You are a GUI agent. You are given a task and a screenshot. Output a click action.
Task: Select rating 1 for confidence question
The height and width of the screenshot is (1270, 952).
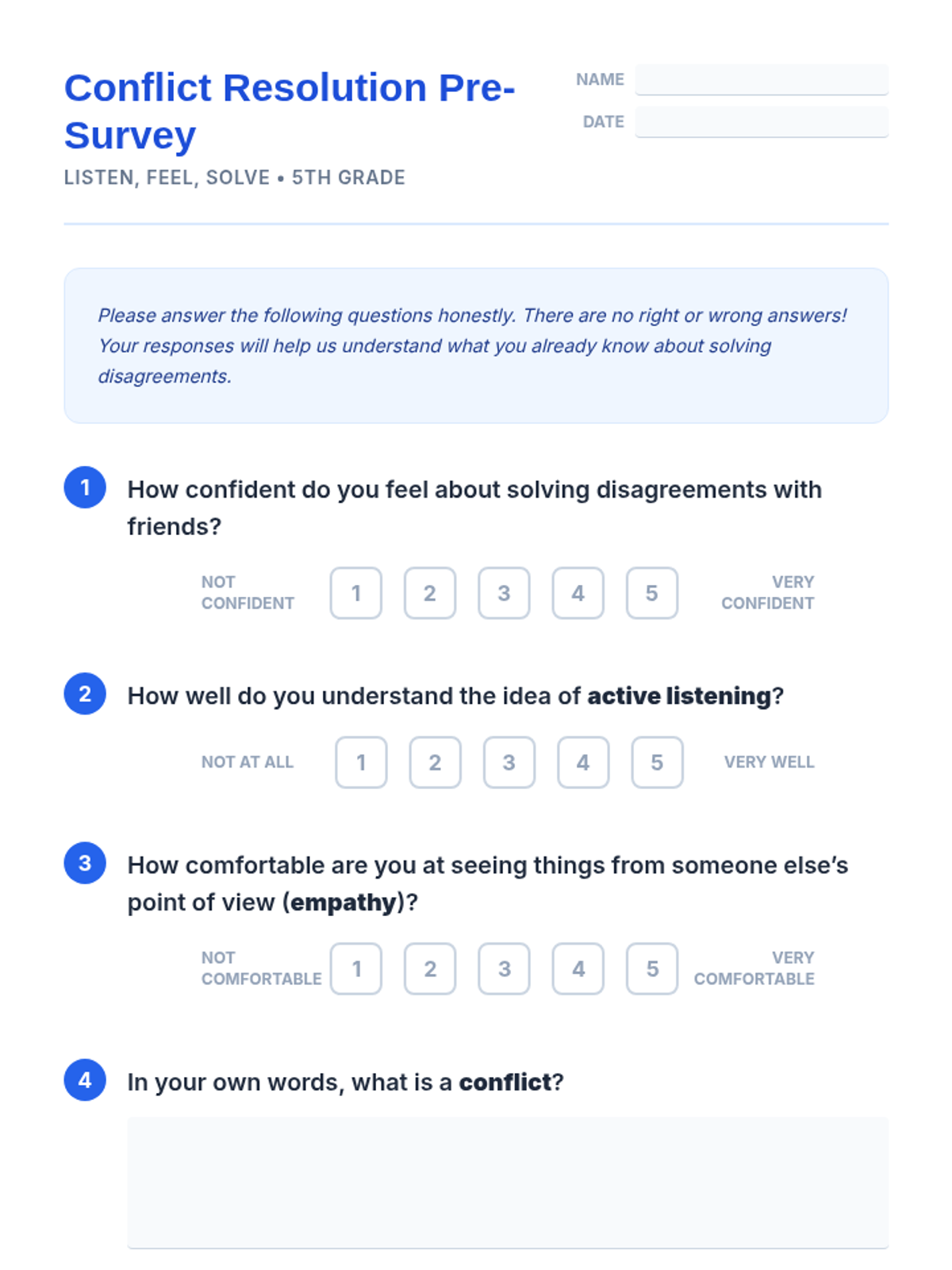(x=356, y=593)
